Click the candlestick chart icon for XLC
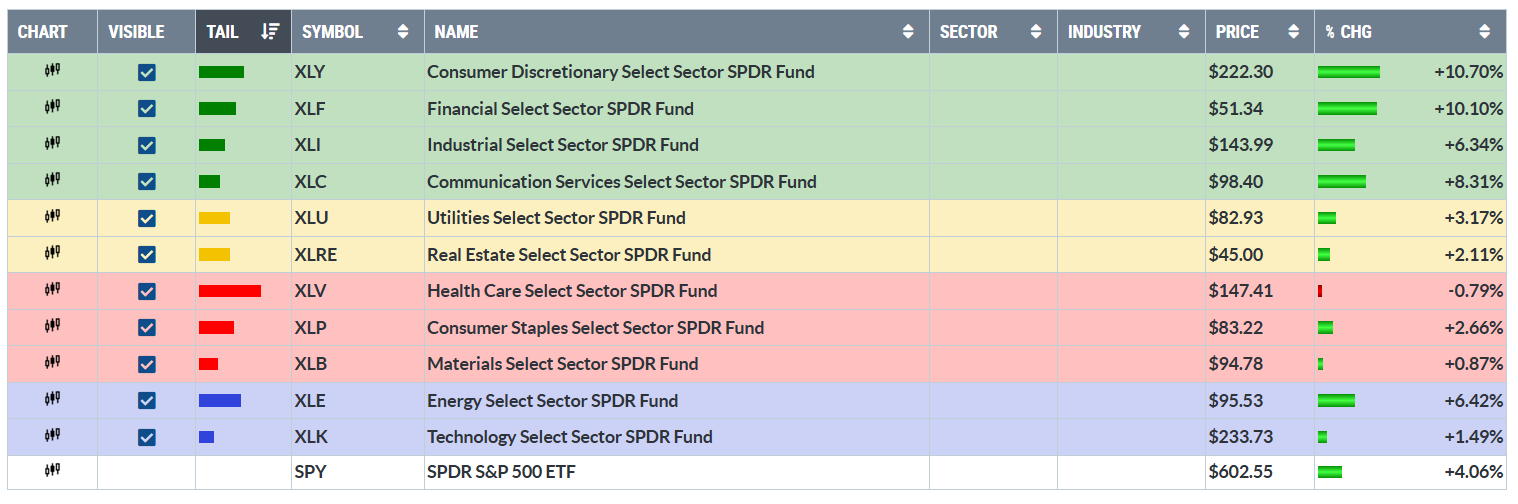The image size is (1518, 504). pos(53,181)
